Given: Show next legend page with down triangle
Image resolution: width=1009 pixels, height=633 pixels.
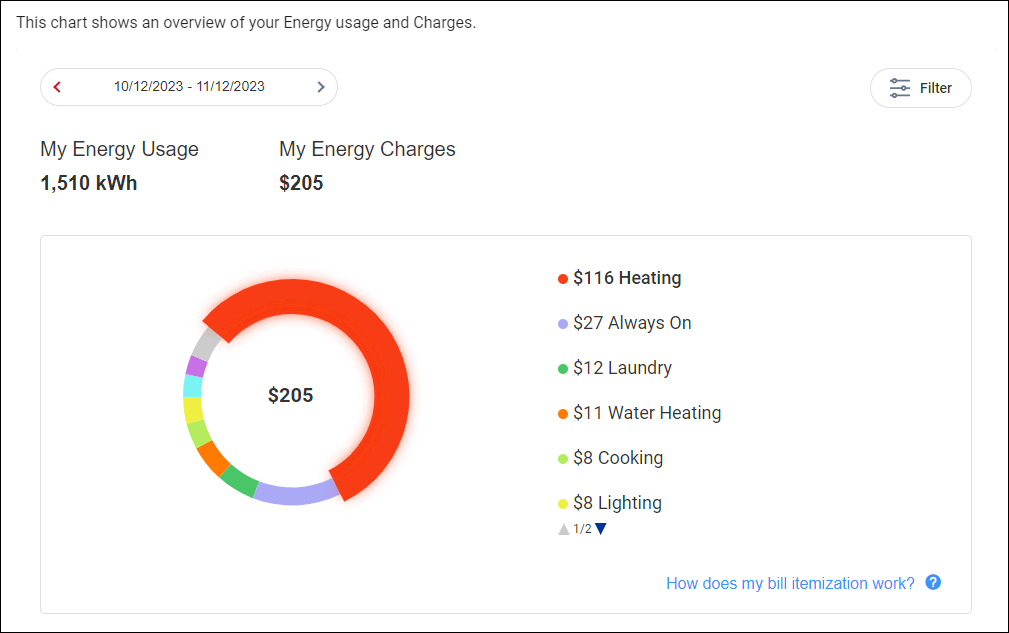Looking at the screenshot, I should point(601,529).
